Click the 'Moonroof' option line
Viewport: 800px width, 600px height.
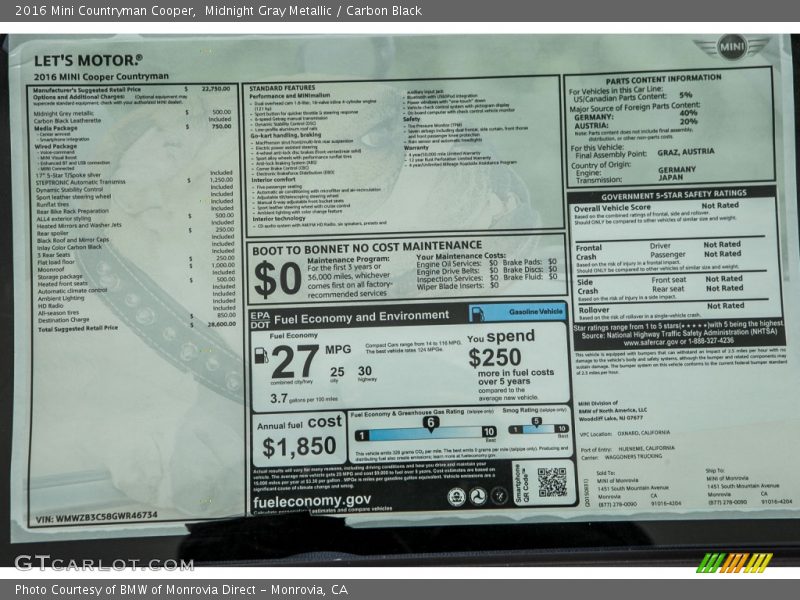(x=51, y=269)
